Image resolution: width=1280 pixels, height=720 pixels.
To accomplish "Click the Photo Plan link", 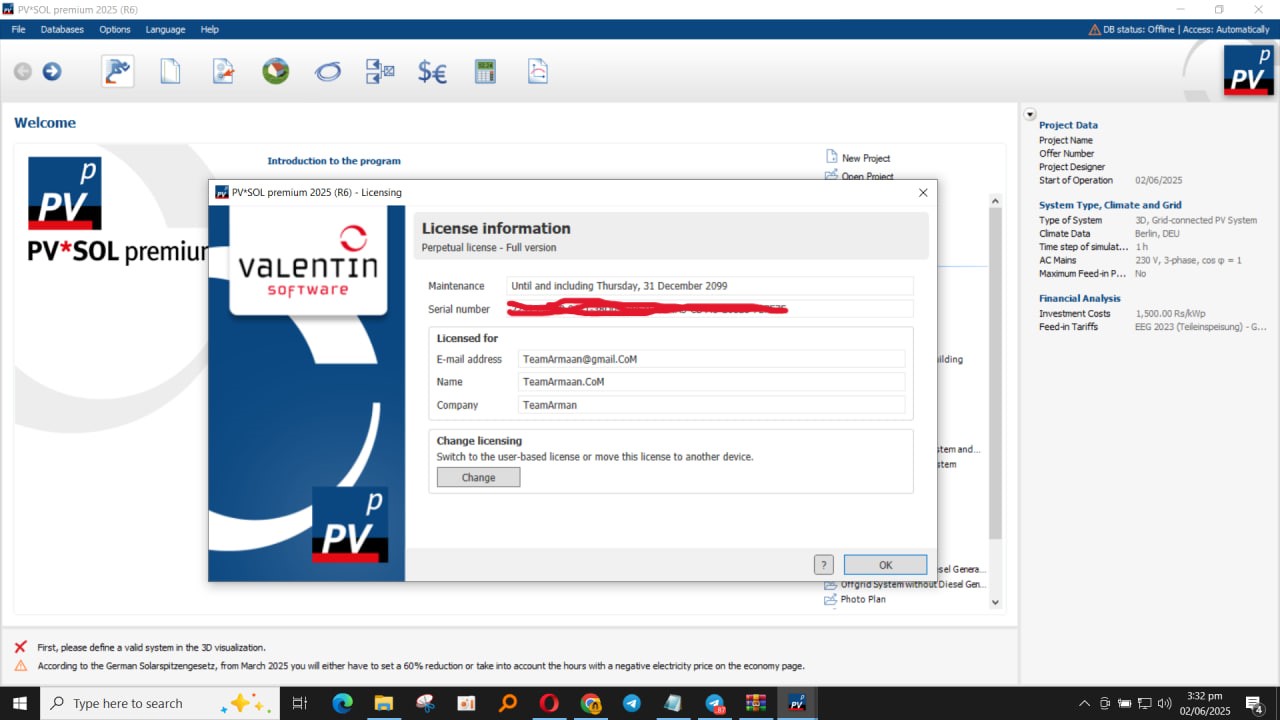I will (x=863, y=599).
